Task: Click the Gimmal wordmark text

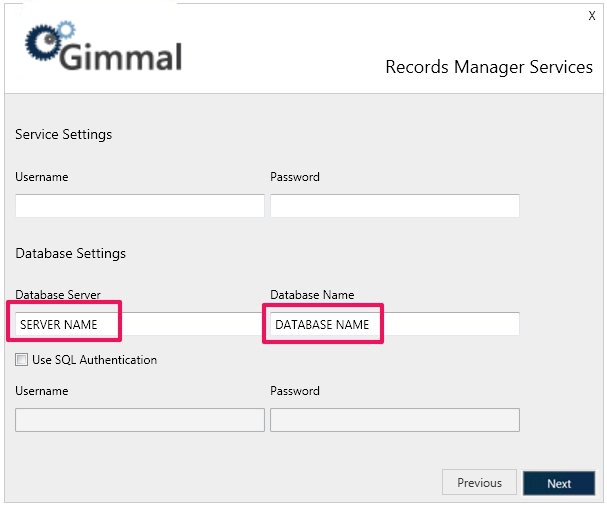Action: click(x=121, y=55)
